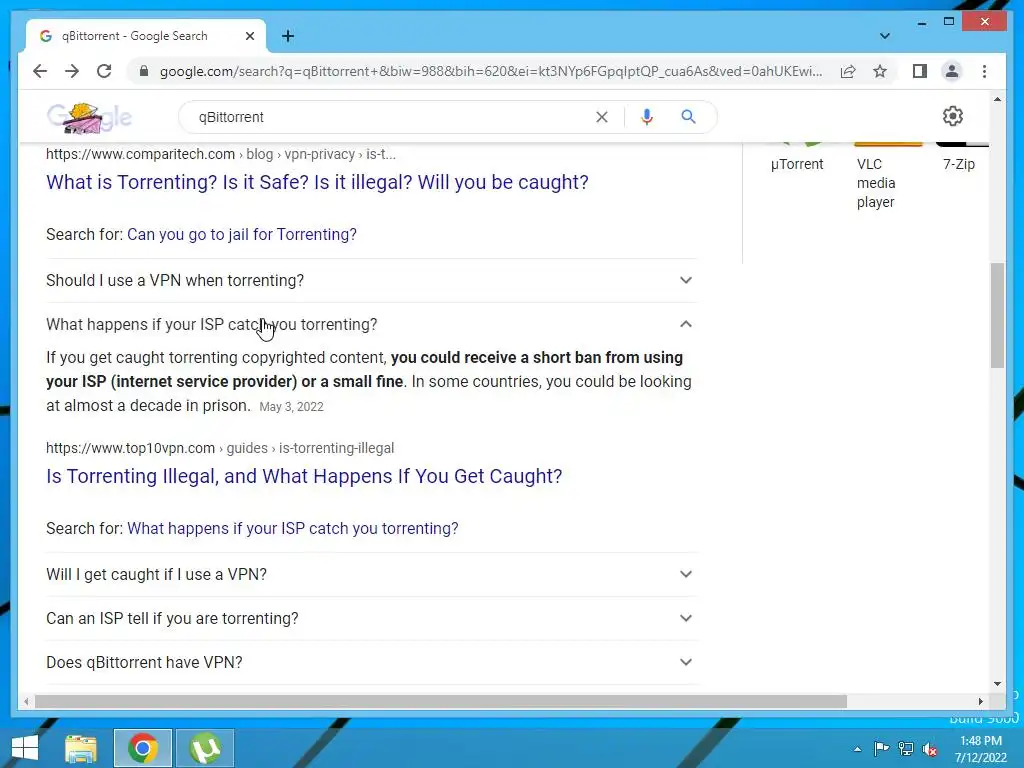Click the browser forward arrow
The height and width of the screenshot is (768, 1024).
click(x=72, y=71)
